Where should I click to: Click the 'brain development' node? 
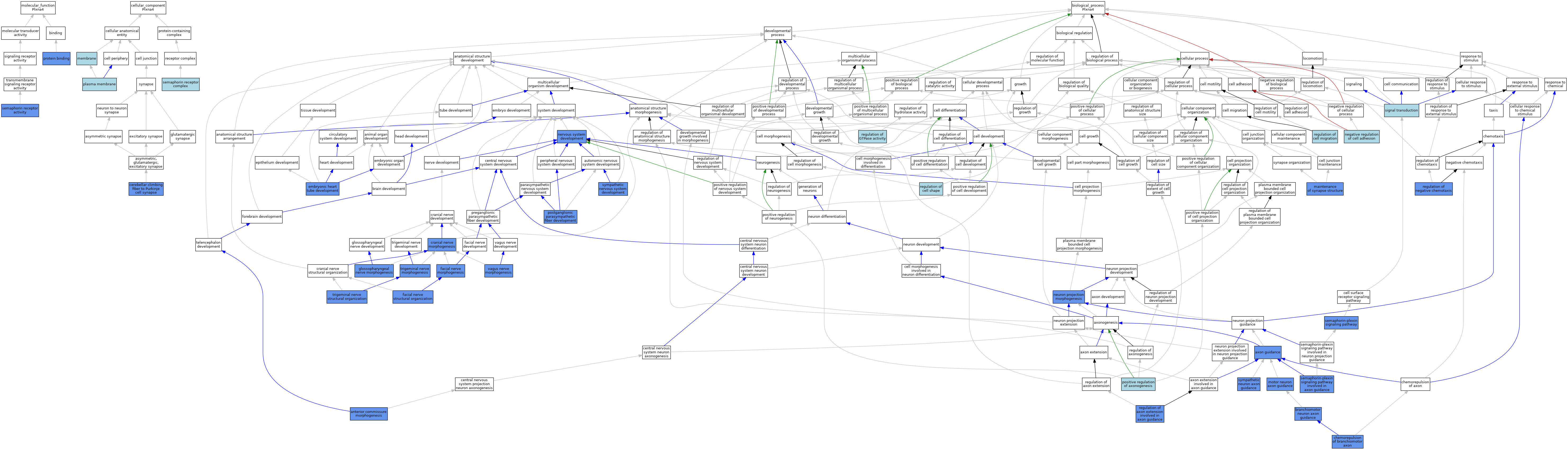pyautogui.click(x=389, y=189)
